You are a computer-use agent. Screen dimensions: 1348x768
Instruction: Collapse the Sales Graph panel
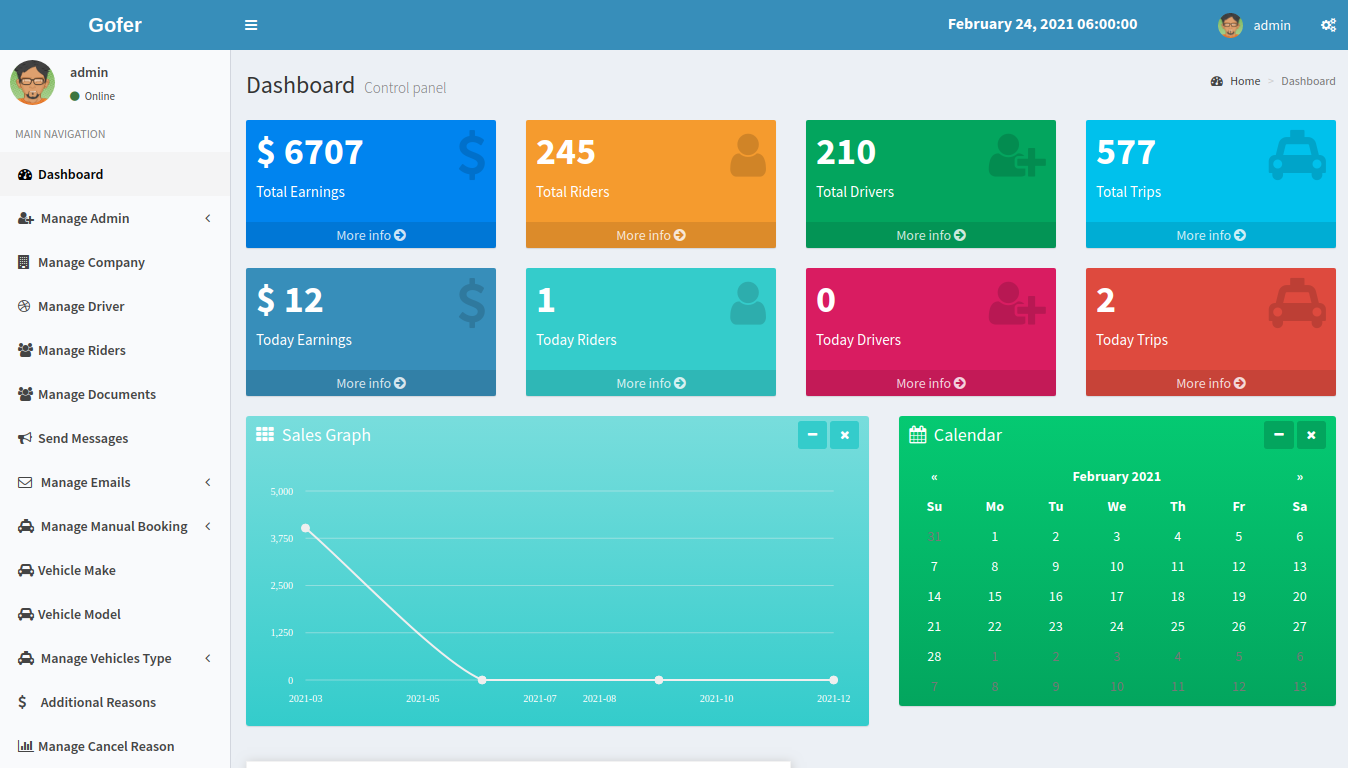[x=812, y=435]
